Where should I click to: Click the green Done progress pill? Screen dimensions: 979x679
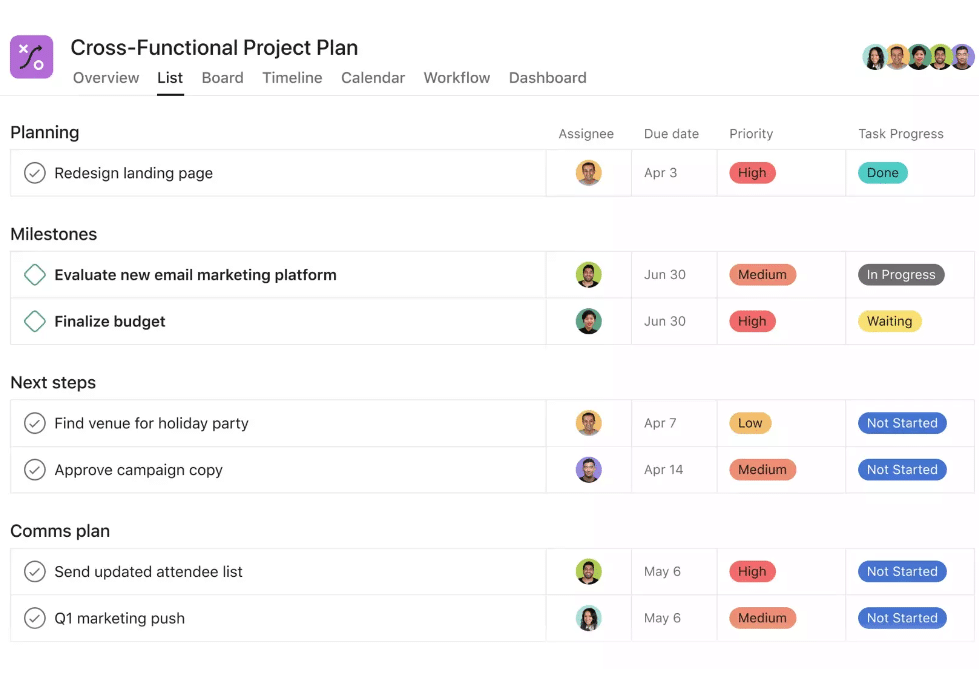coord(882,173)
